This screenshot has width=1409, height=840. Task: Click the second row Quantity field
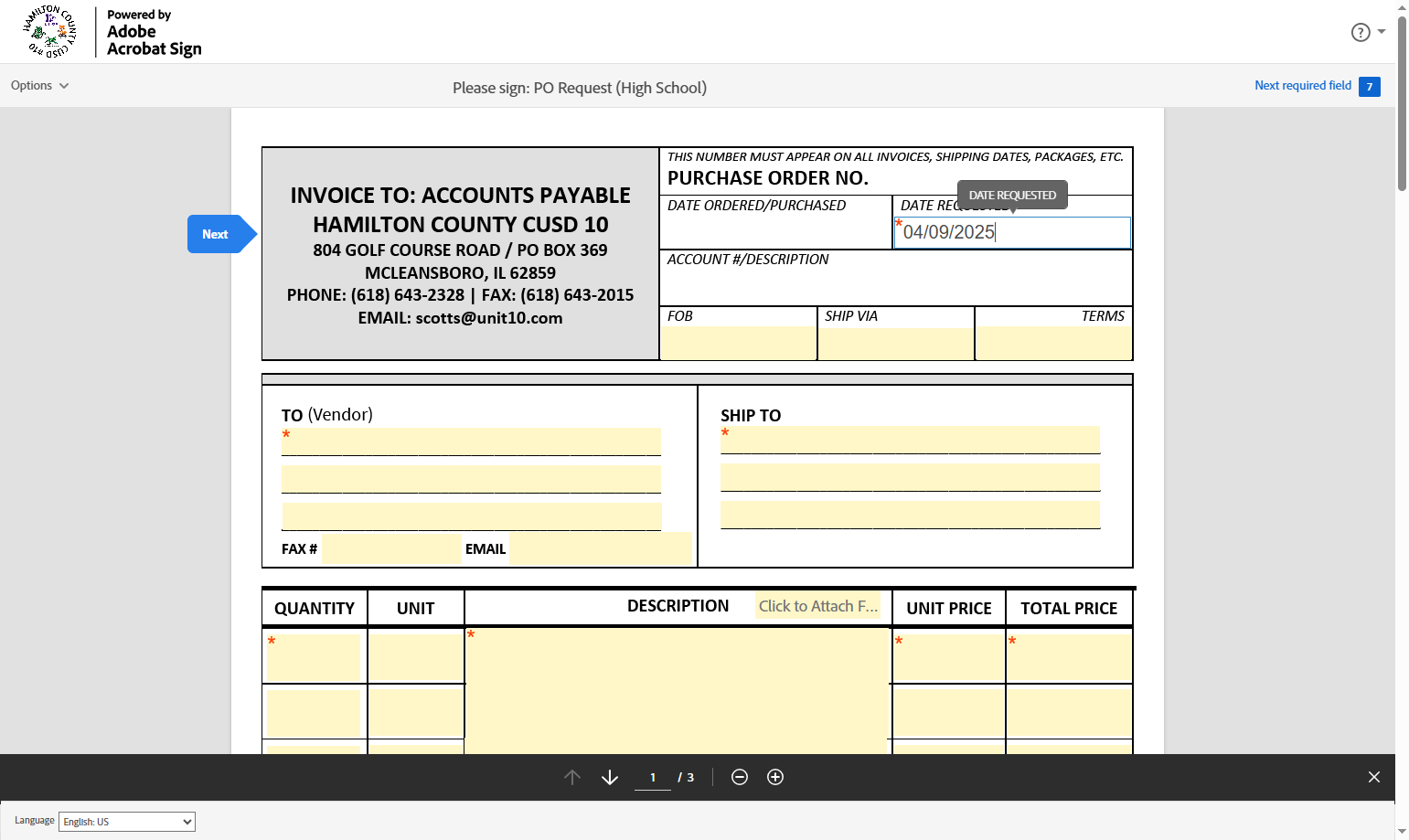[315, 712]
